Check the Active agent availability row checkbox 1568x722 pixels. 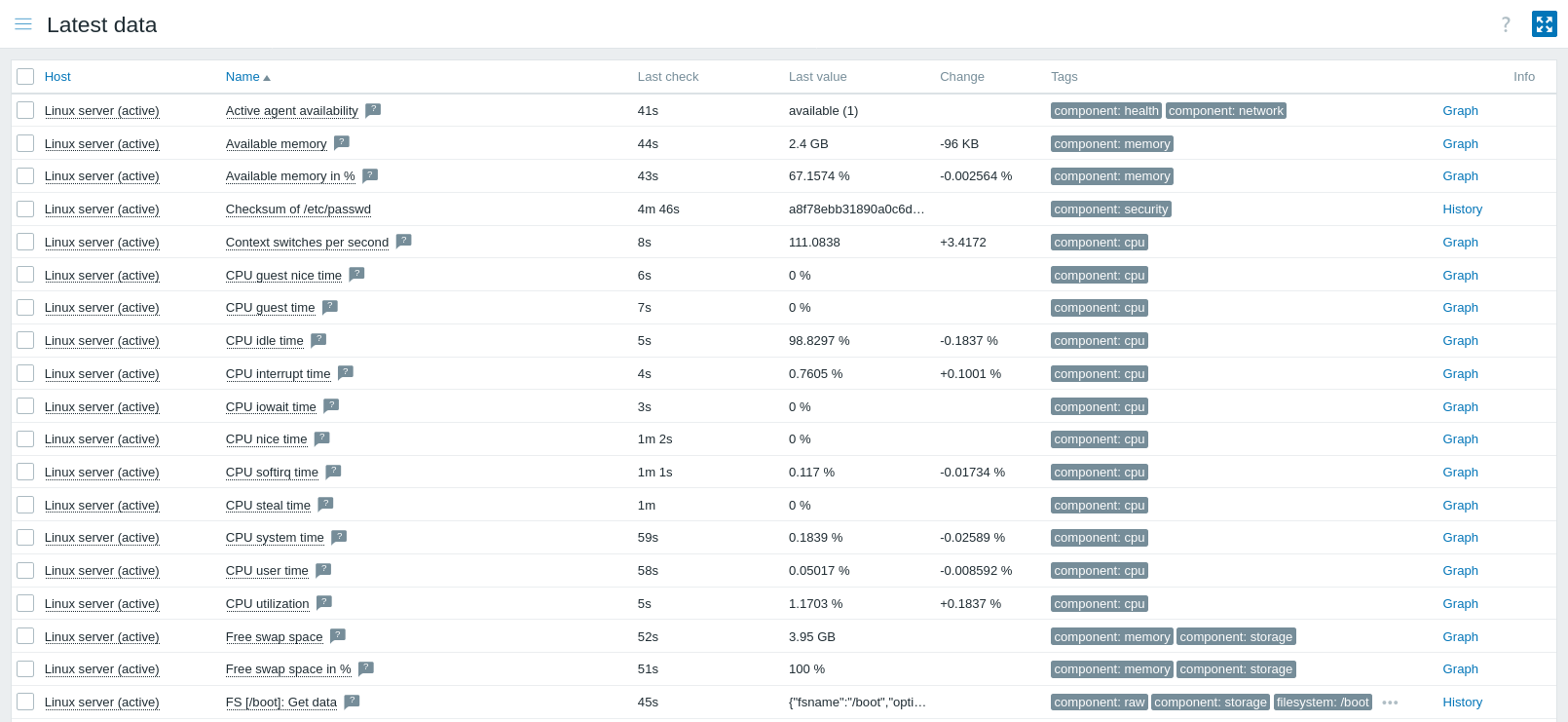(25, 110)
